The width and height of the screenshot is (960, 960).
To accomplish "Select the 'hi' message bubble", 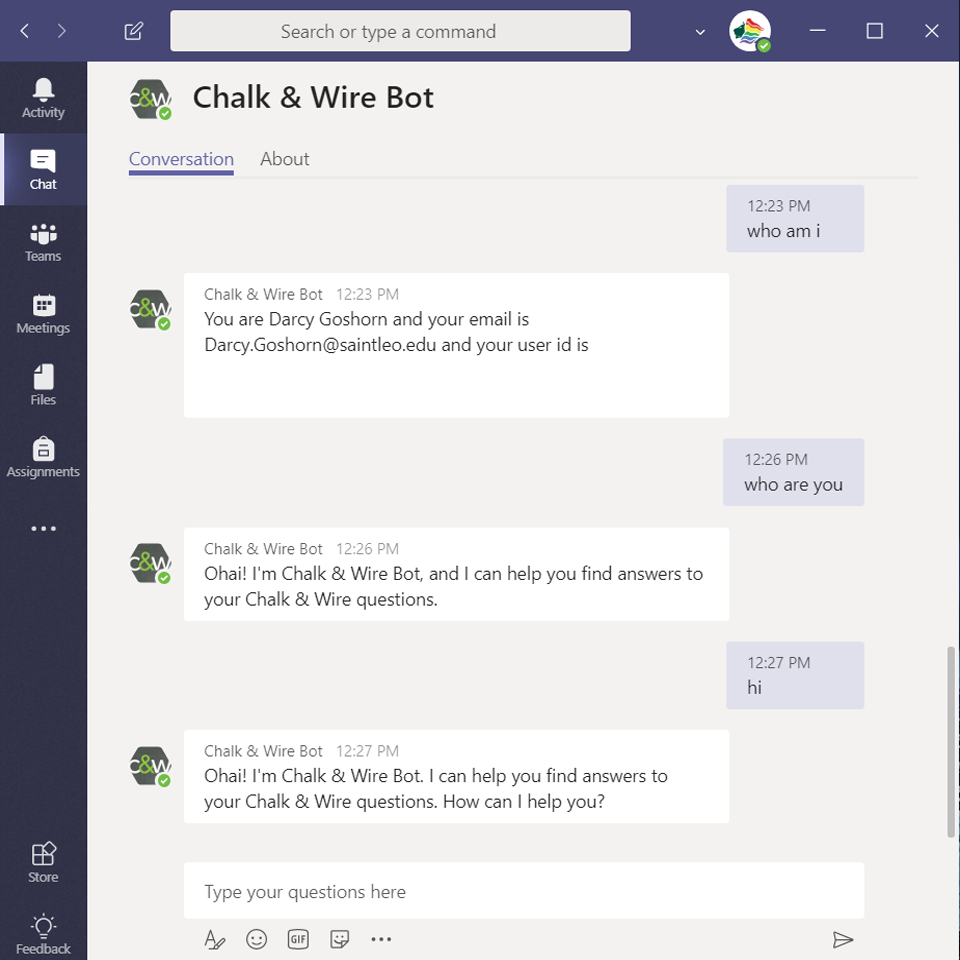I will [x=795, y=675].
